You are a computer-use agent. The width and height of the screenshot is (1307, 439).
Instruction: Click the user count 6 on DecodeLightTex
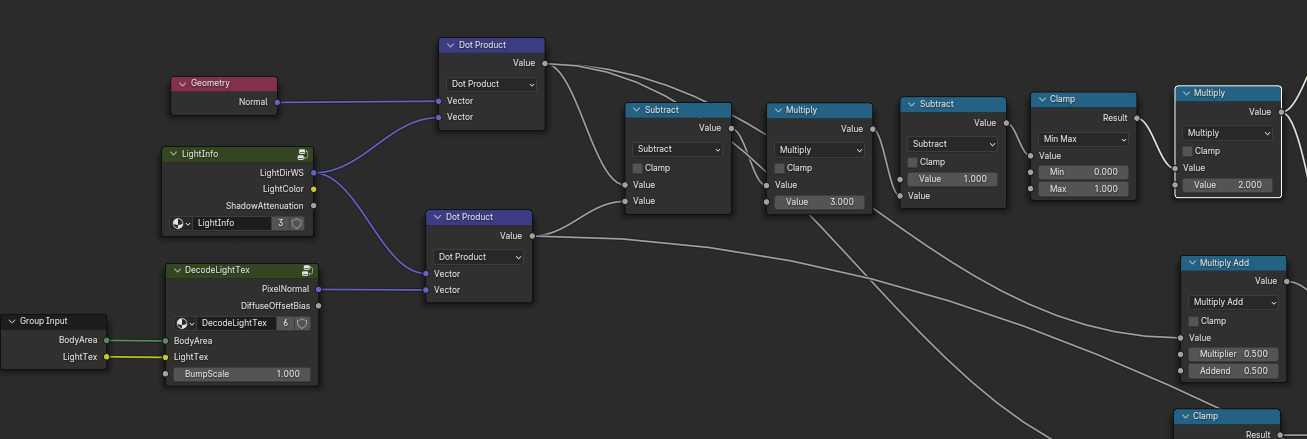point(286,324)
